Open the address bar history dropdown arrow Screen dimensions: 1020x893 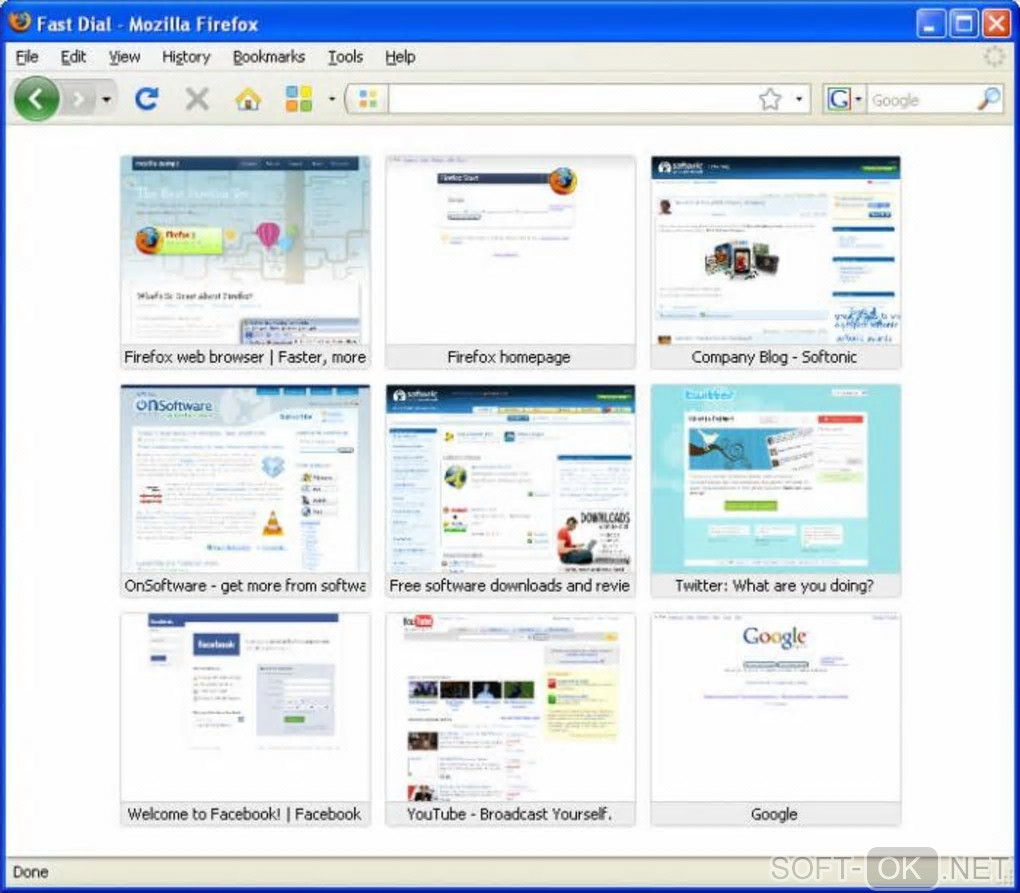pos(799,100)
